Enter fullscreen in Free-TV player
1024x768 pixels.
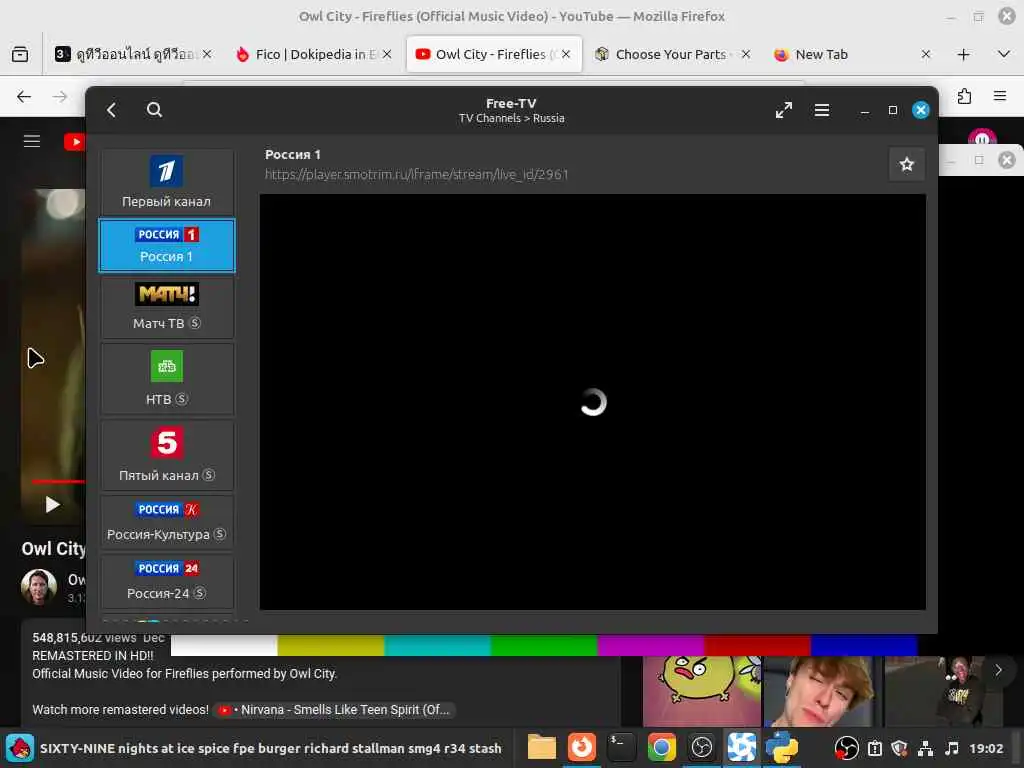[783, 110]
